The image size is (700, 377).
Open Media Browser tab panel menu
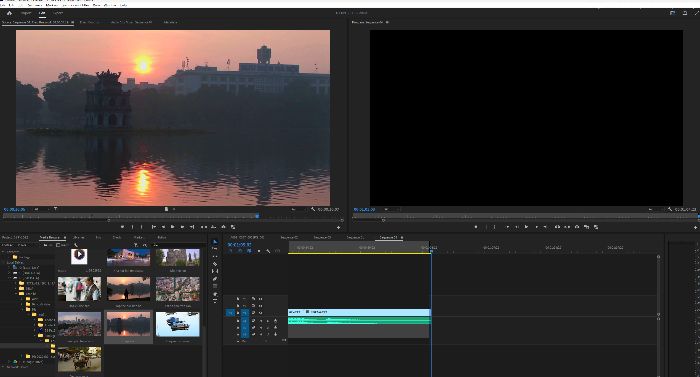tap(65, 237)
